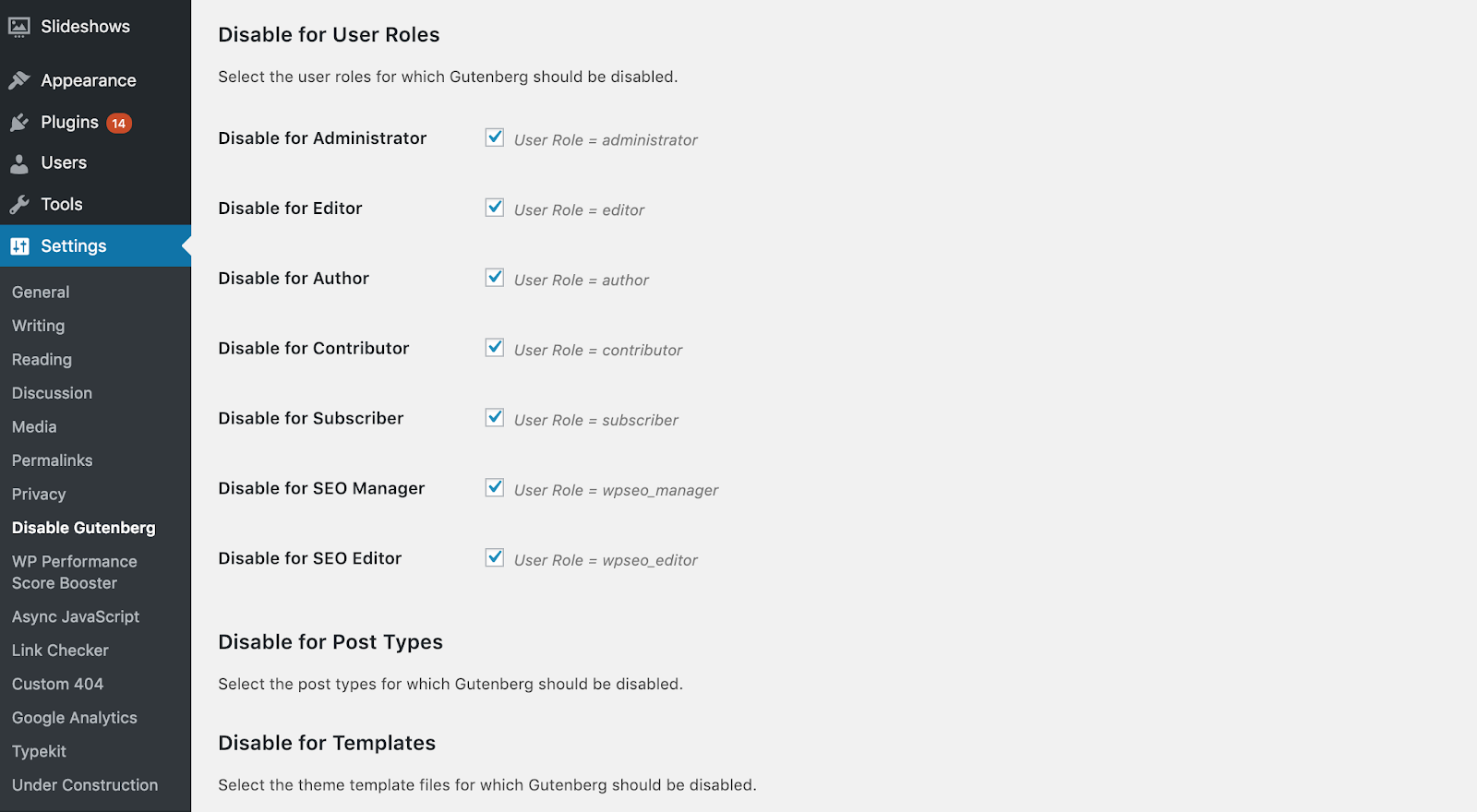Screen dimensions: 1477x812
Task: Toggle Disable for Subscriber checkbox
Action: click(495, 419)
